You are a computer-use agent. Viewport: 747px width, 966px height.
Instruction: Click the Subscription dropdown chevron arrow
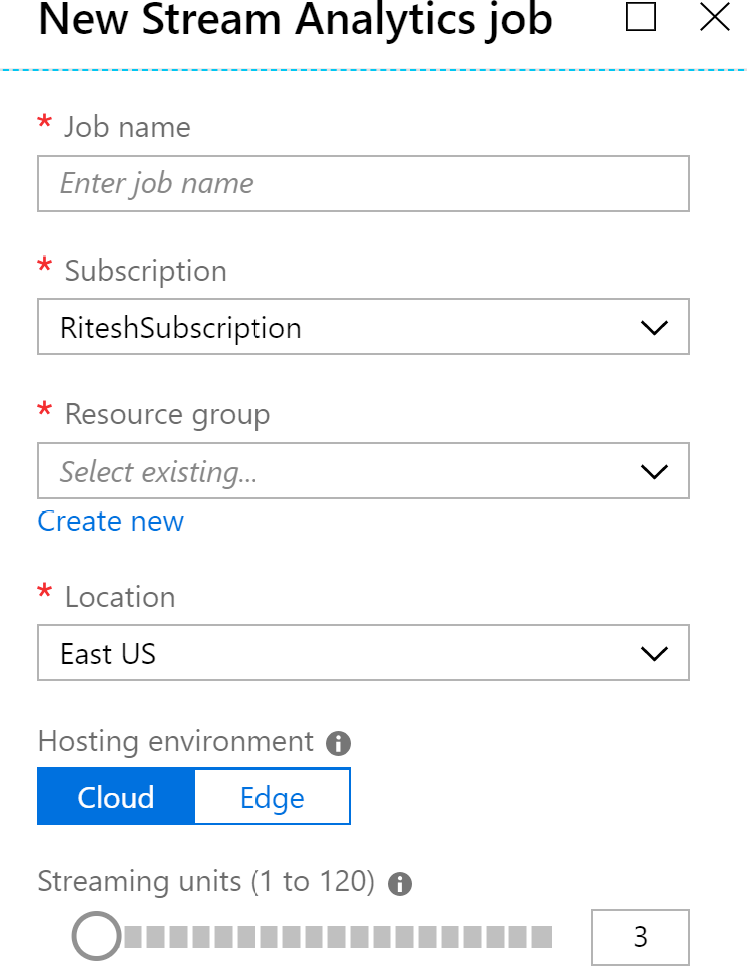pos(653,327)
